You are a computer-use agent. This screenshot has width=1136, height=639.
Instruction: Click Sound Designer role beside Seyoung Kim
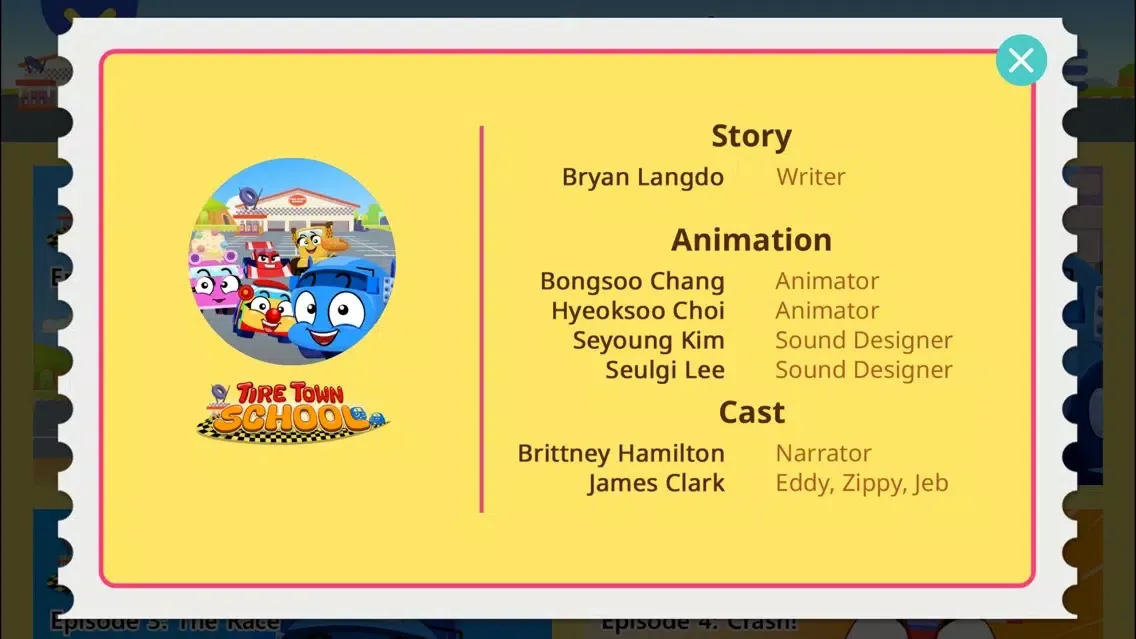coord(864,341)
